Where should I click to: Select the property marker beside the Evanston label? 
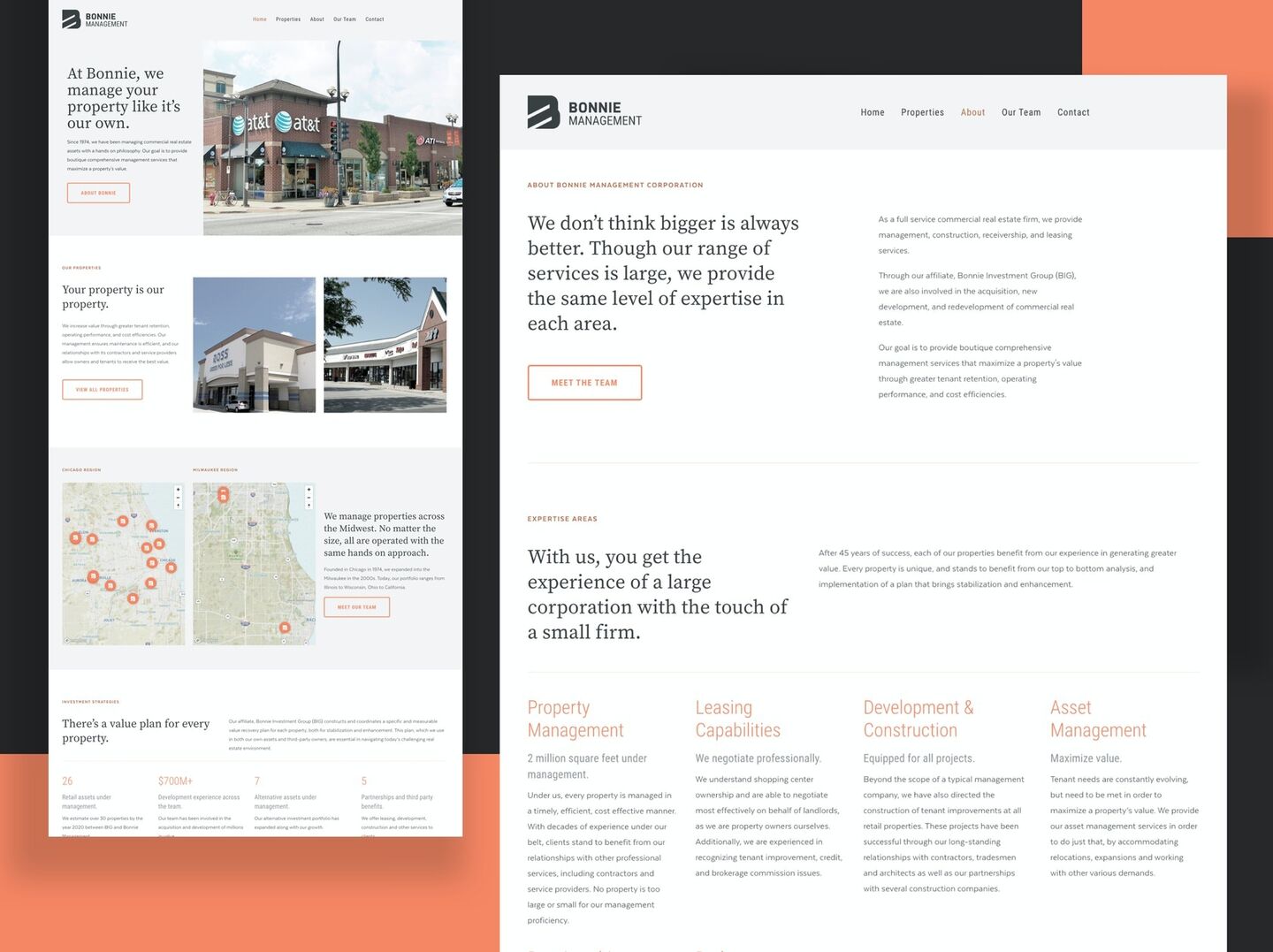tap(151, 525)
